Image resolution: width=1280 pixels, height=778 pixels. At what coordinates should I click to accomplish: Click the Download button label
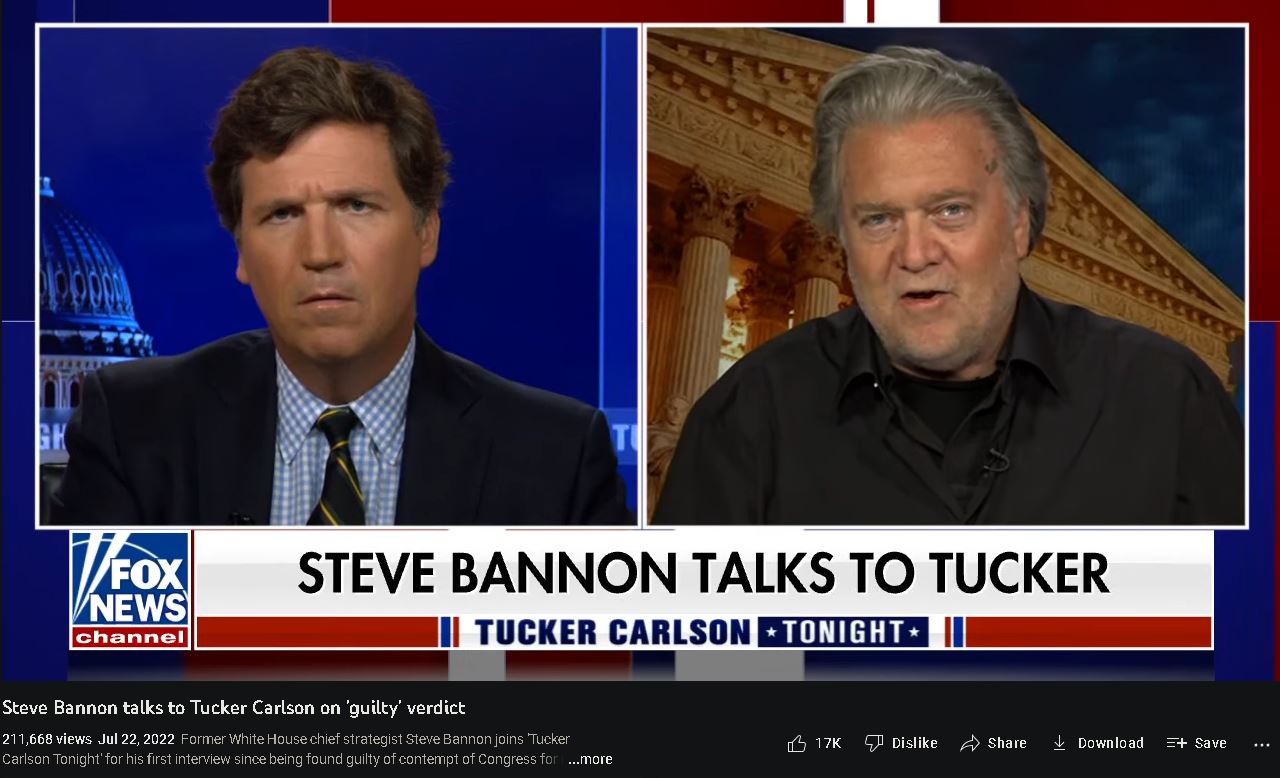pos(1111,743)
